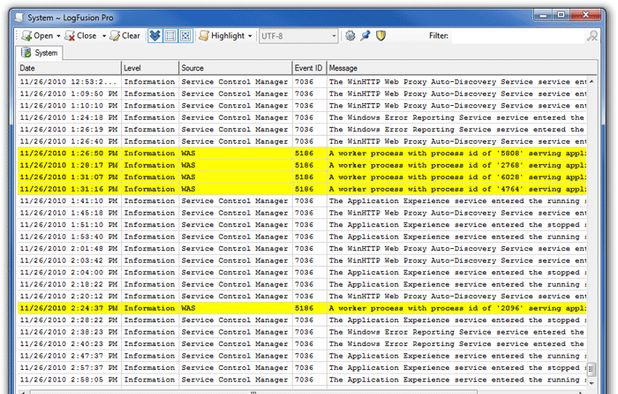Click Information level in 2:58:05 PM row
This screenshot has height=394, width=618.
click(149, 380)
